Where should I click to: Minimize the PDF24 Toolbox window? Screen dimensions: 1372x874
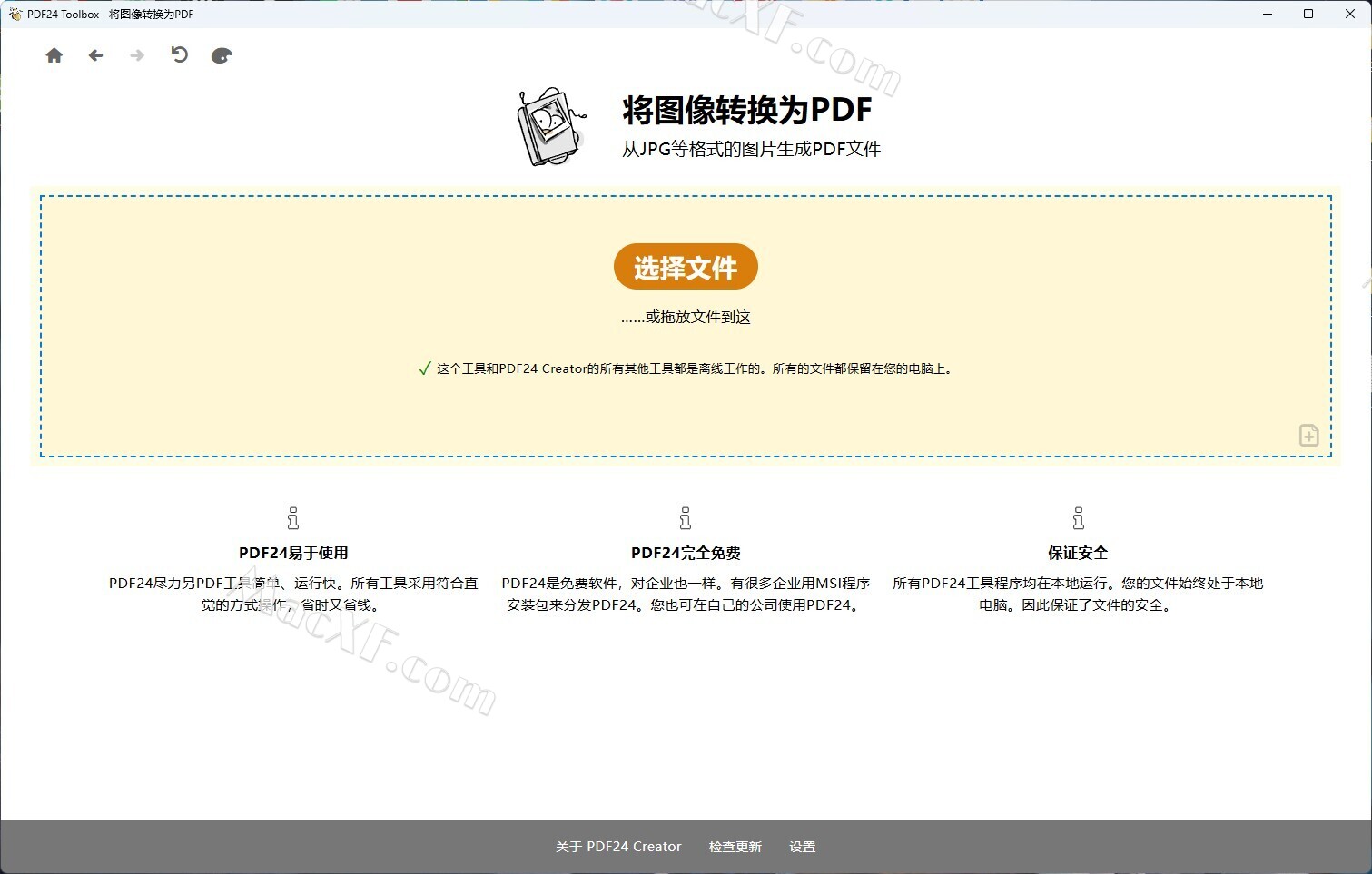tap(1268, 14)
